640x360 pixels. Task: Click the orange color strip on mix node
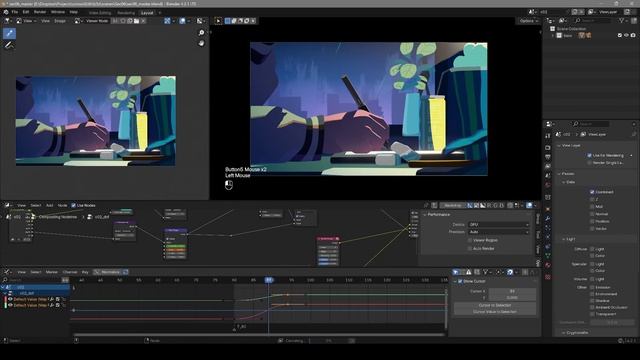click(176, 250)
